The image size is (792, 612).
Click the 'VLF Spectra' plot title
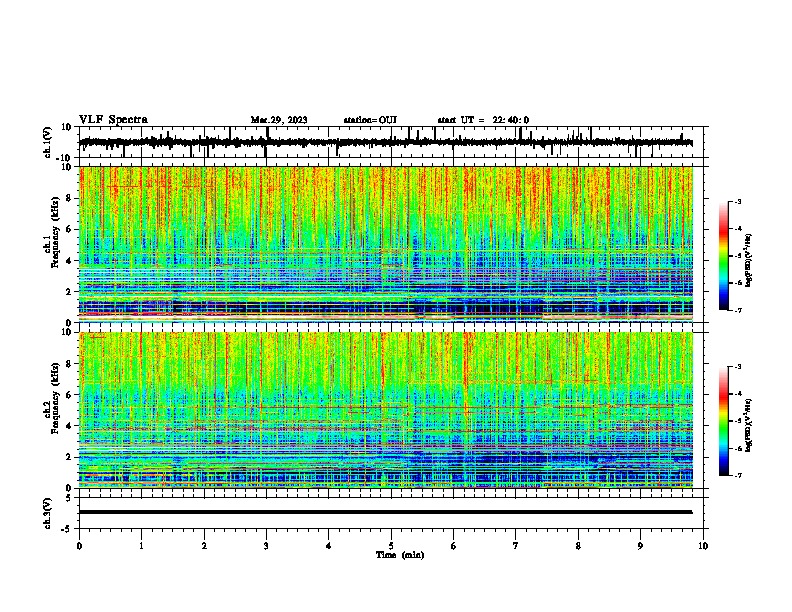pos(113,120)
